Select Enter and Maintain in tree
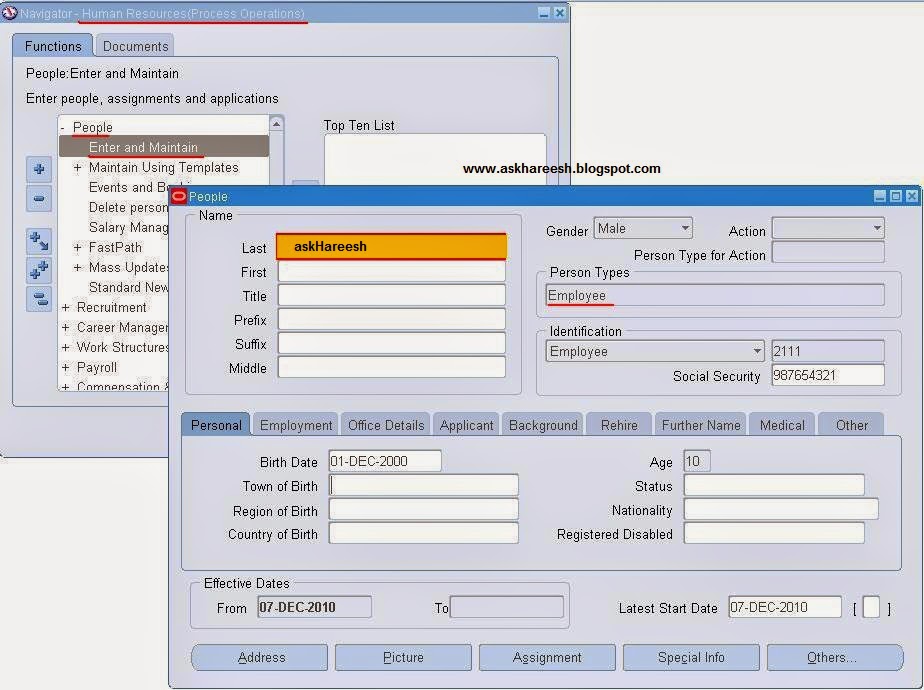The image size is (924, 690). (164, 147)
